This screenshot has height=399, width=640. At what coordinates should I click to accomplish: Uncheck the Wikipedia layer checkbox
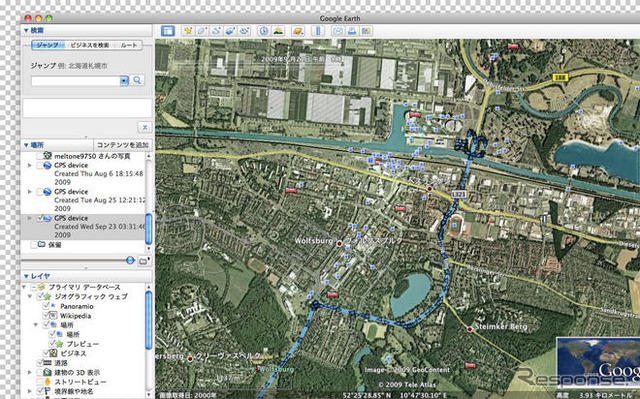(46, 315)
